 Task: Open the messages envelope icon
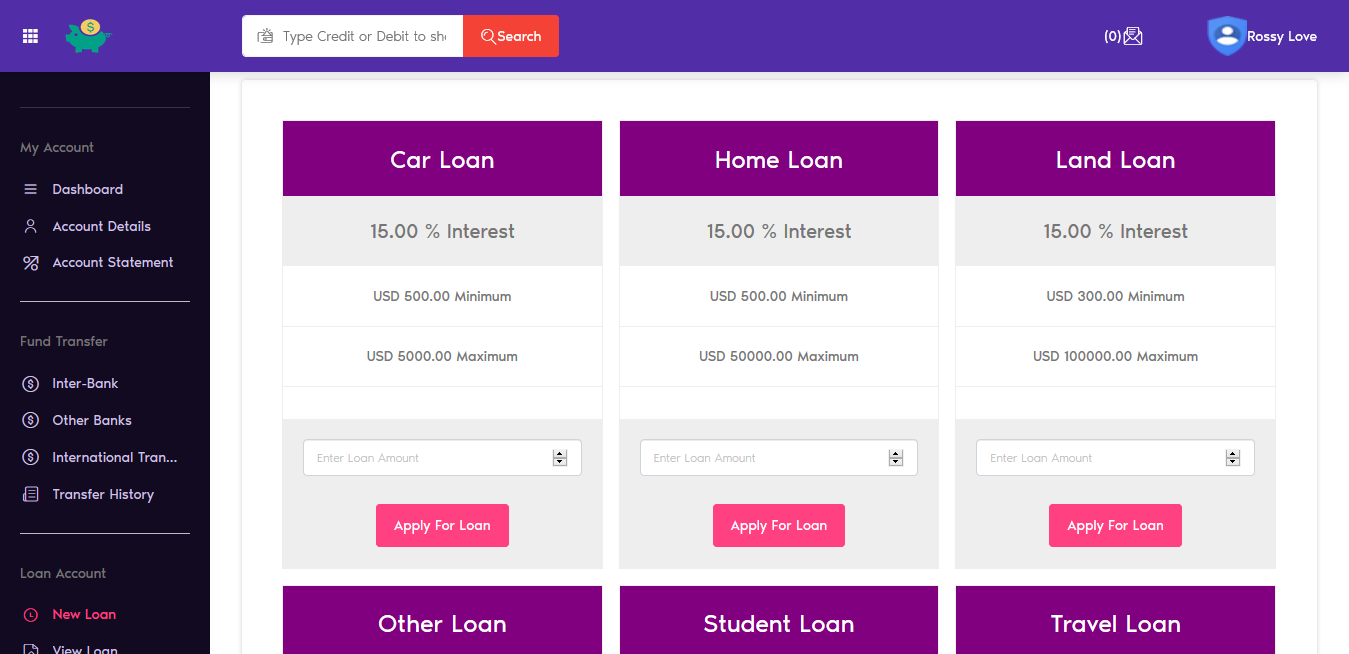(x=1133, y=36)
